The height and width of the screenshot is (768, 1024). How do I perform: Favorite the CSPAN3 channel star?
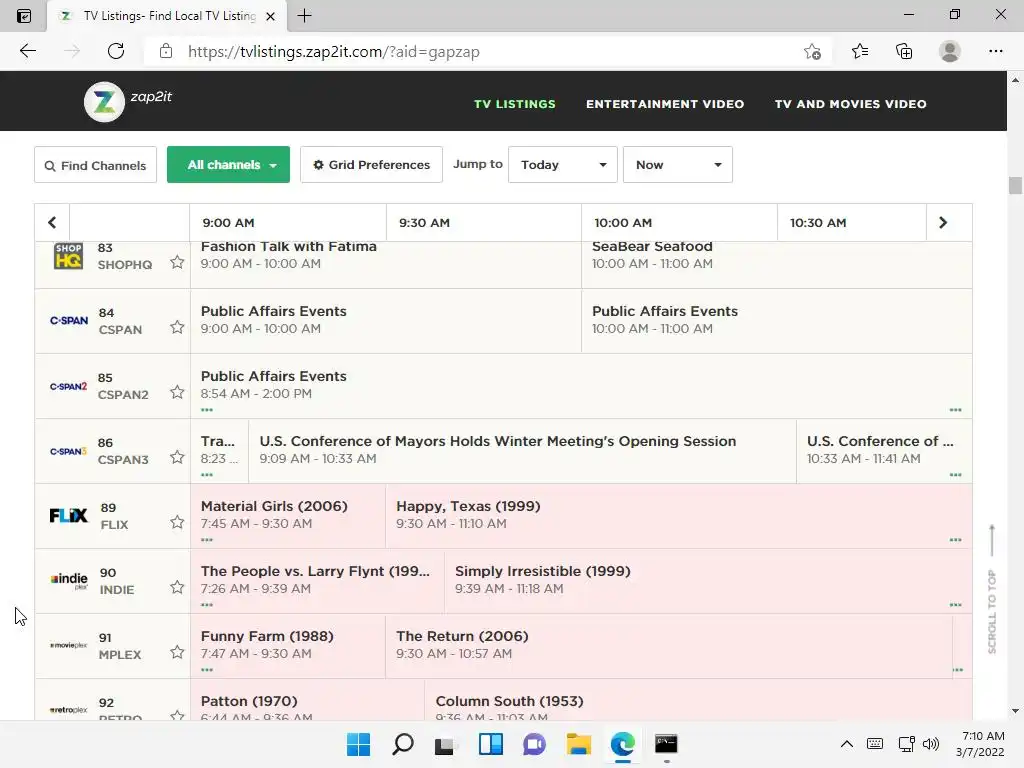177,457
